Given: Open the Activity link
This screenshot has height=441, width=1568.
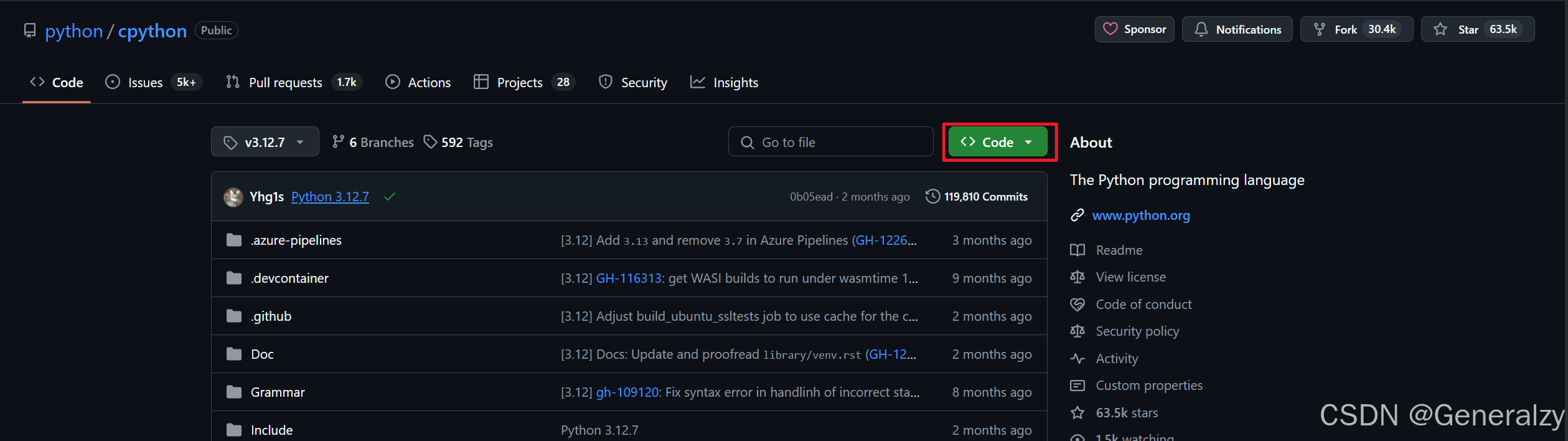Looking at the screenshot, I should click(1117, 359).
